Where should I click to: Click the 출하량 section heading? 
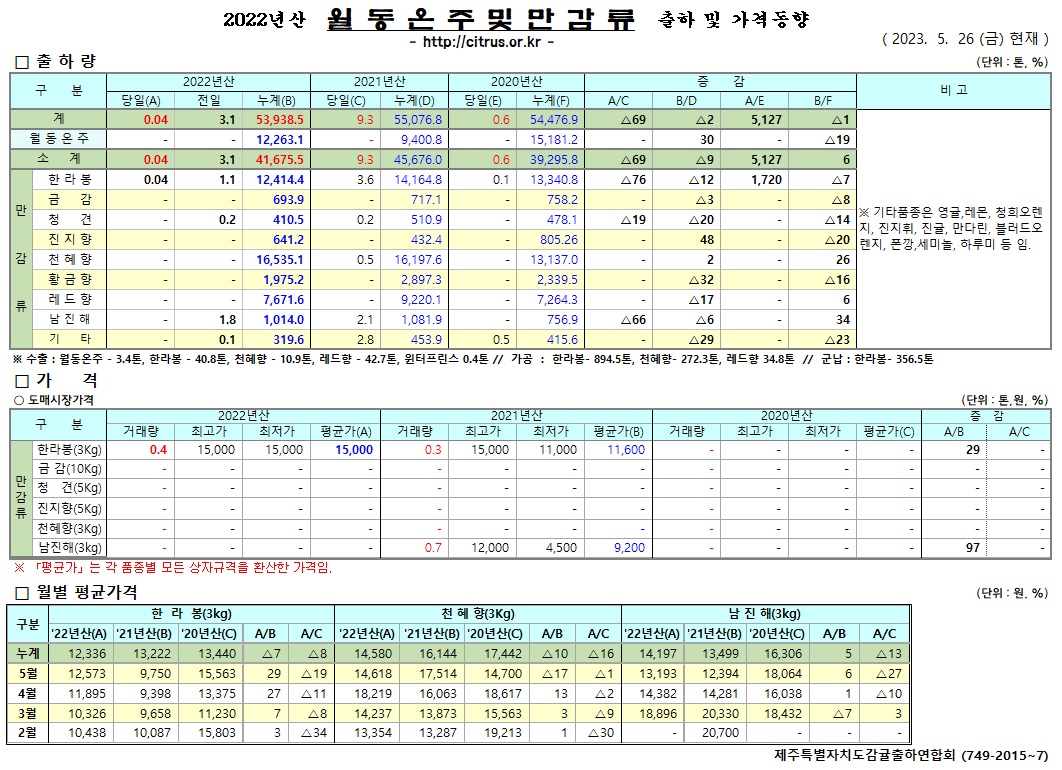[x=62, y=62]
